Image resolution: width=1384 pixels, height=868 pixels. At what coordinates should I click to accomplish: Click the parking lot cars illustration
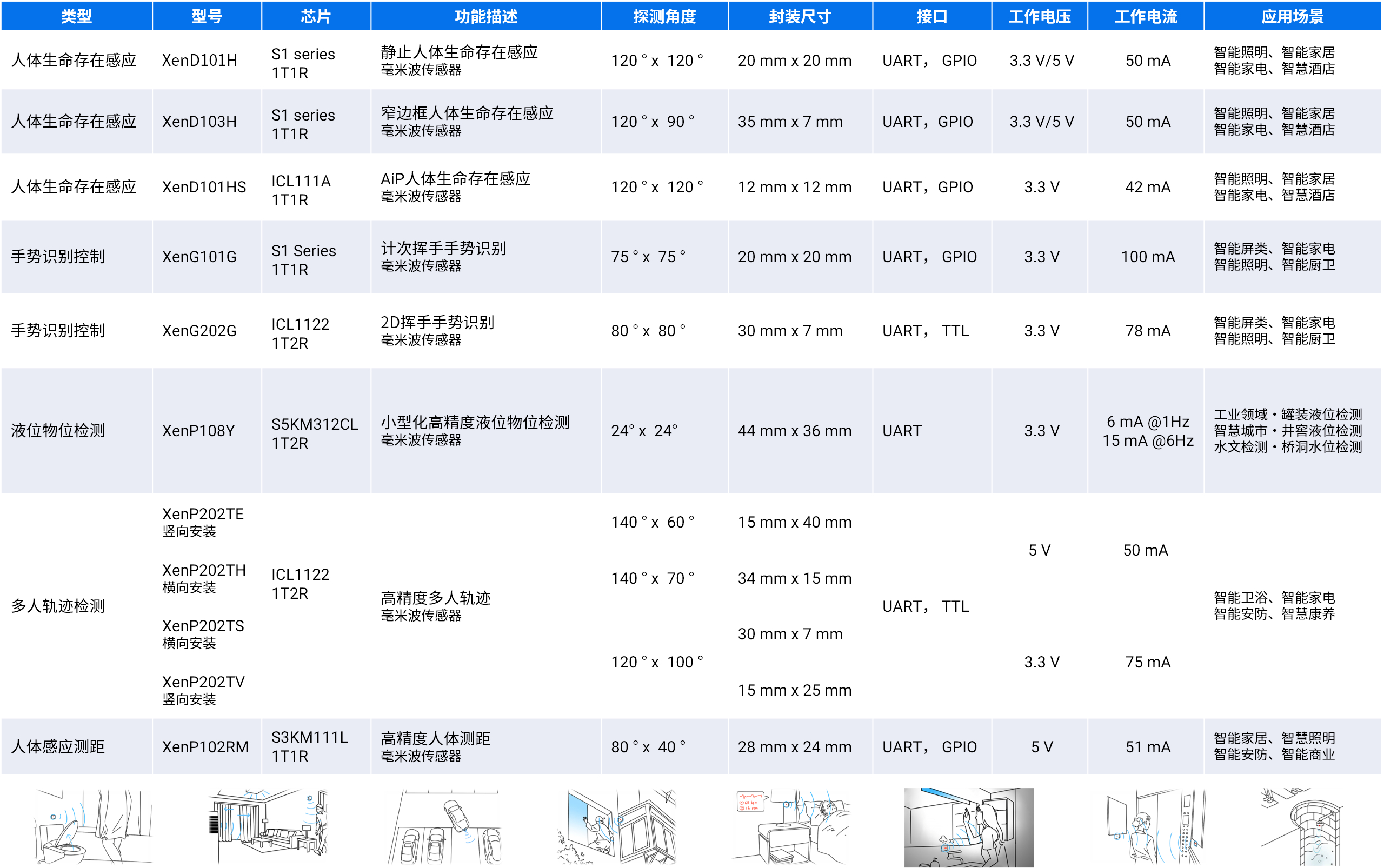coord(443,827)
